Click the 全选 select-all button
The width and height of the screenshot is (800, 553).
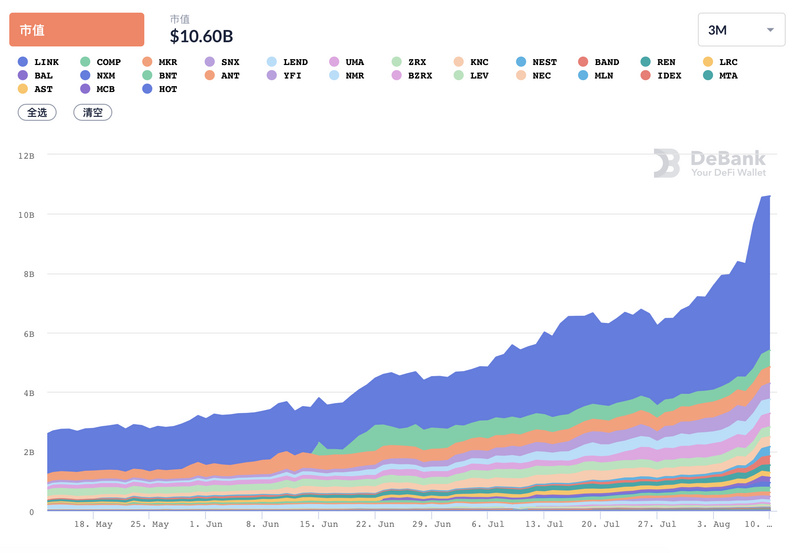click(37, 112)
